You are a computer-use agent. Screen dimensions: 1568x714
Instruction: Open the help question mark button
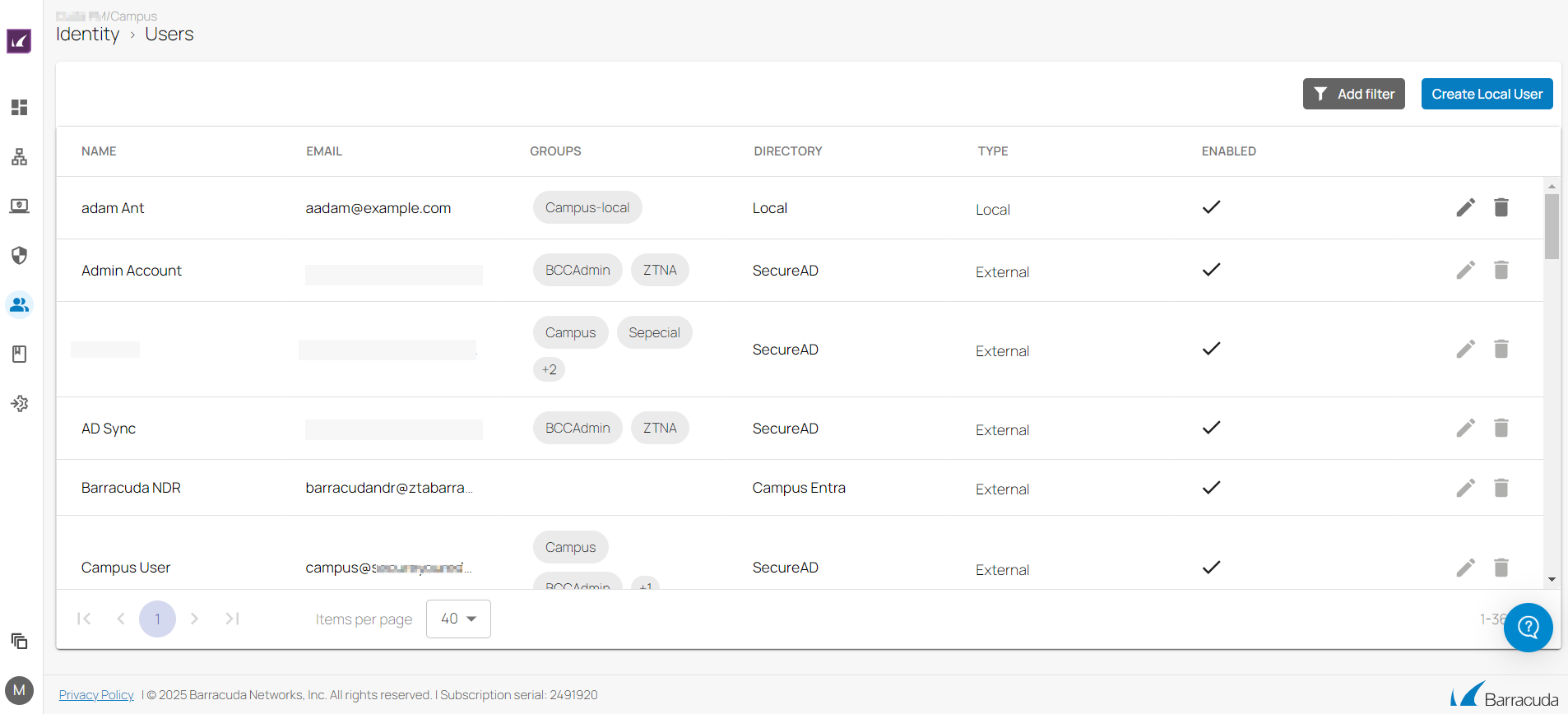click(x=1528, y=628)
